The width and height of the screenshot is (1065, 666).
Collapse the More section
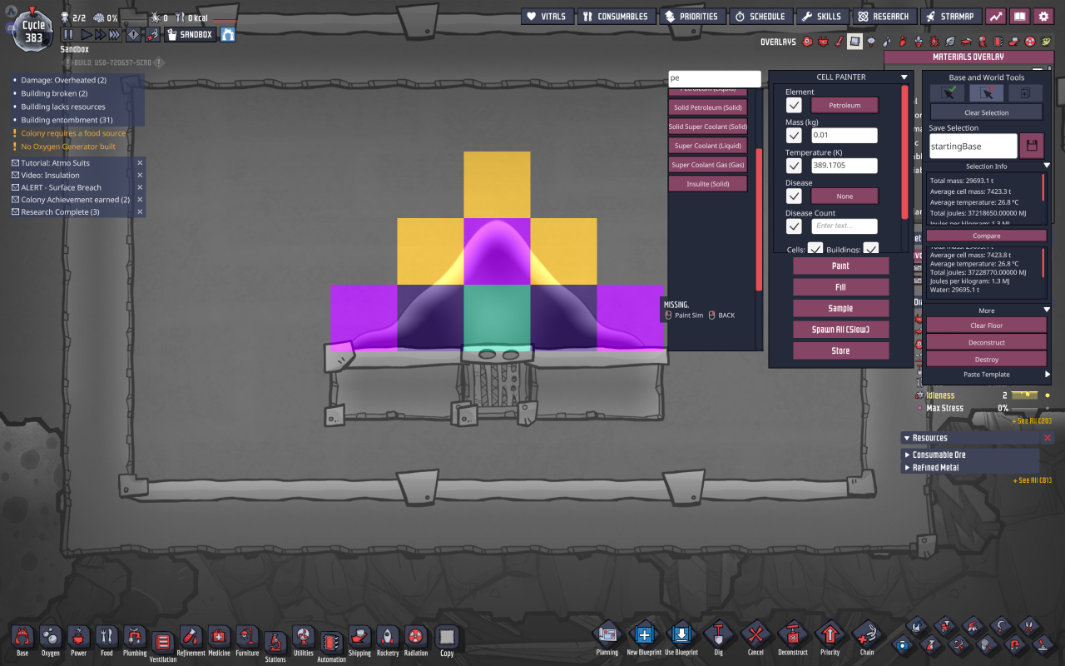pos(1047,310)
